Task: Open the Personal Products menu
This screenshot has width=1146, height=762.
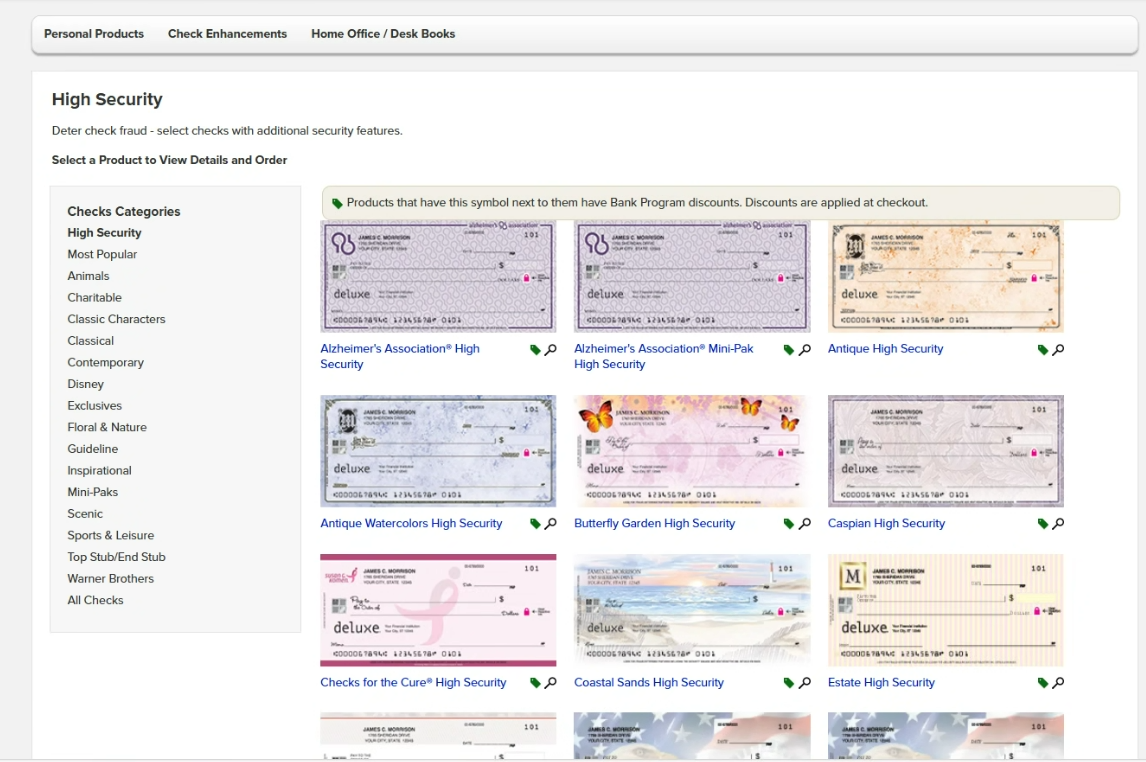Action: tap(94, 34)
